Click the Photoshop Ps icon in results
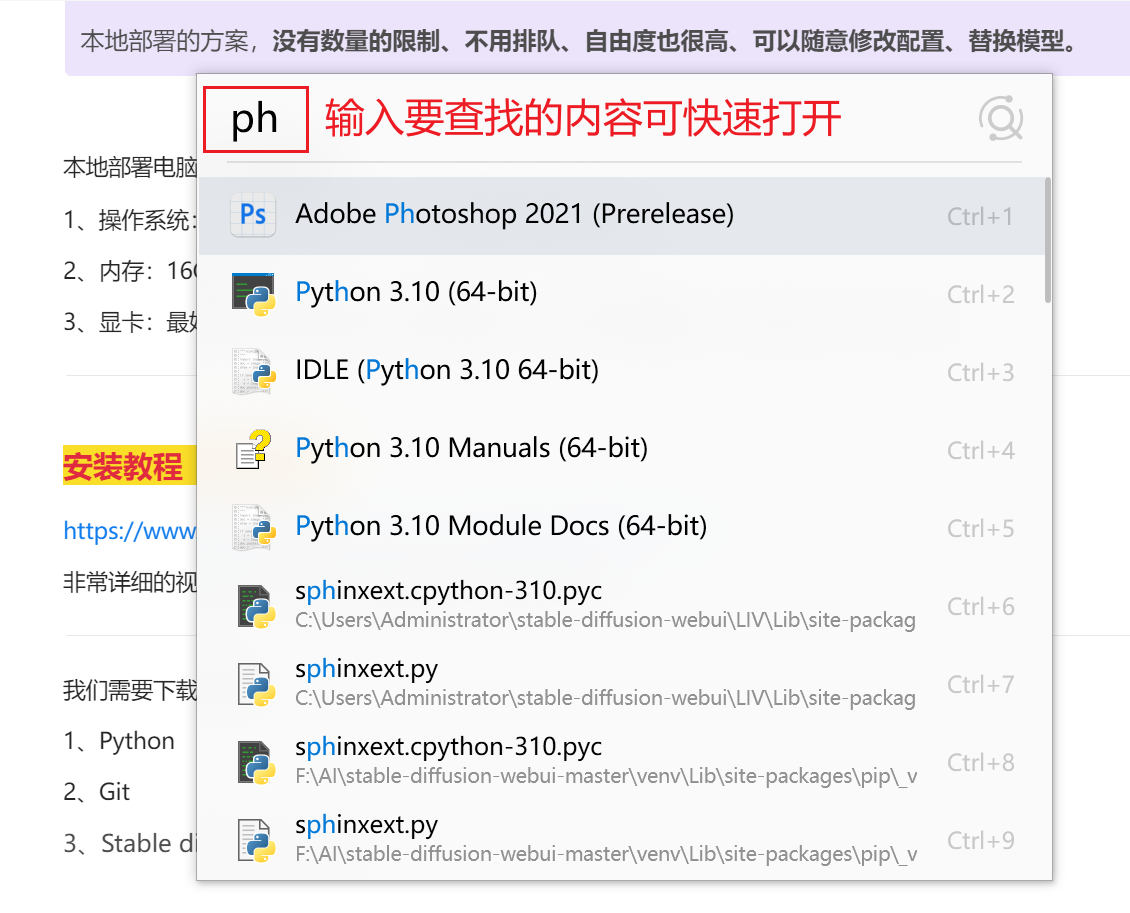Image resolution: width=1130 pixels, height=913 pixels. point(253,215)
